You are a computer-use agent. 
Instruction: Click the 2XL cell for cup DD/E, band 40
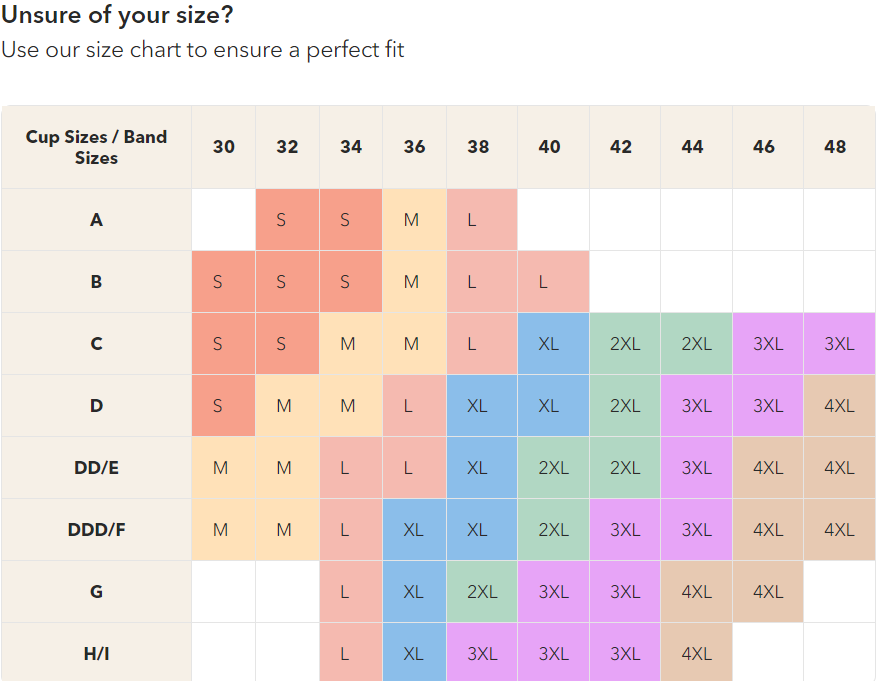click(x=553, y=467)
